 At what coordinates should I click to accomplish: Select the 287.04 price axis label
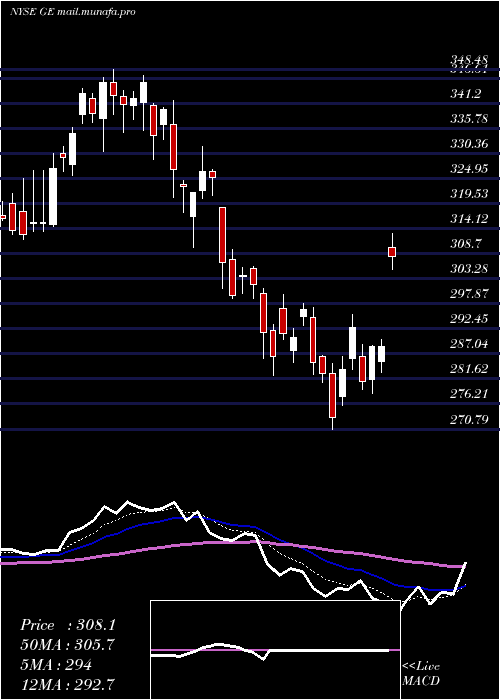coord(469,344)
